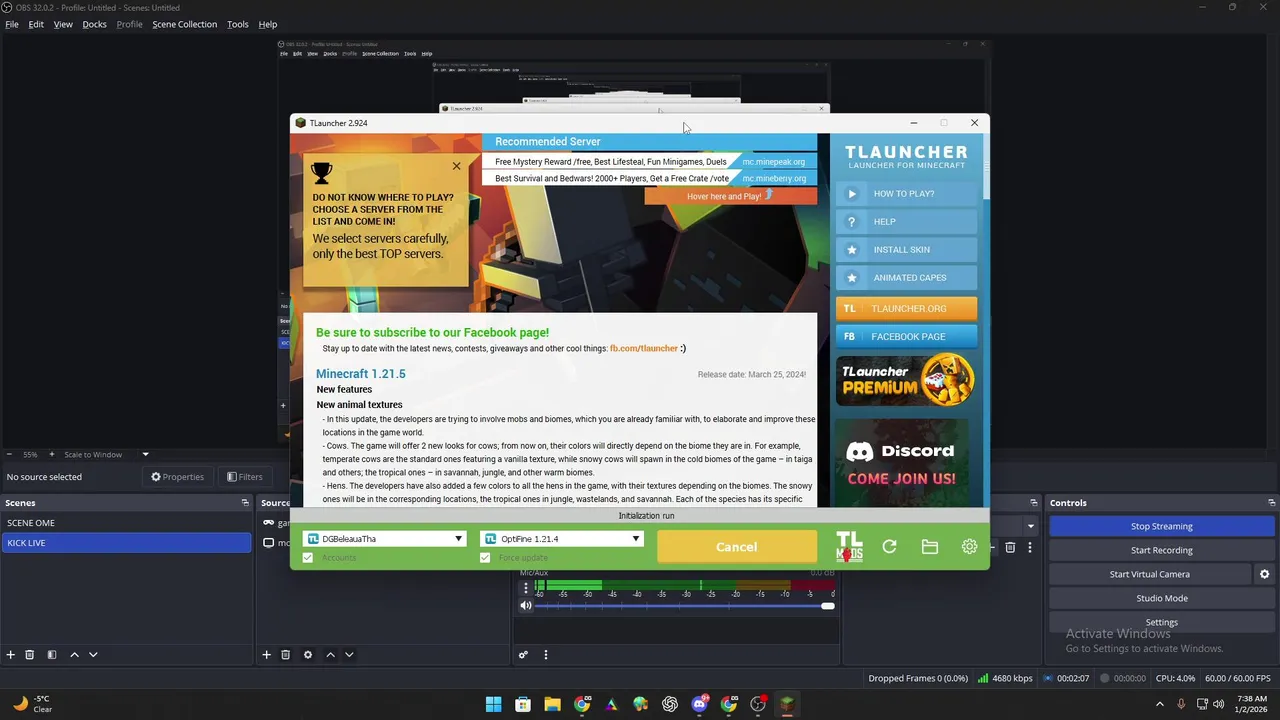Open the Edit menu in OBS
The width and height of the screenshot is (1280, 720).
coord(36,24)
